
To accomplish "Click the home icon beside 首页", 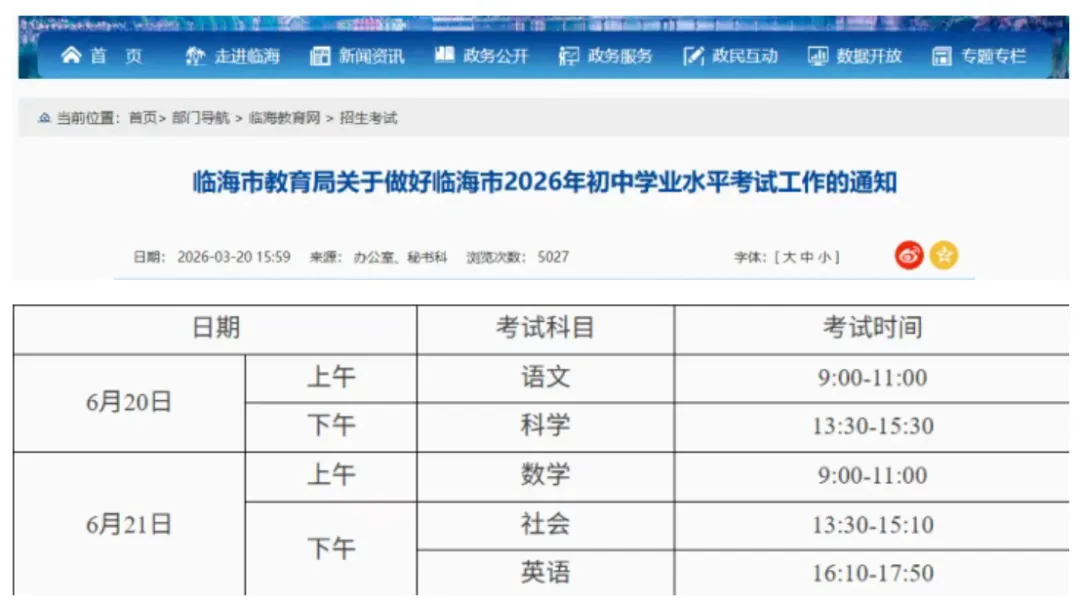I will (71, 57).
